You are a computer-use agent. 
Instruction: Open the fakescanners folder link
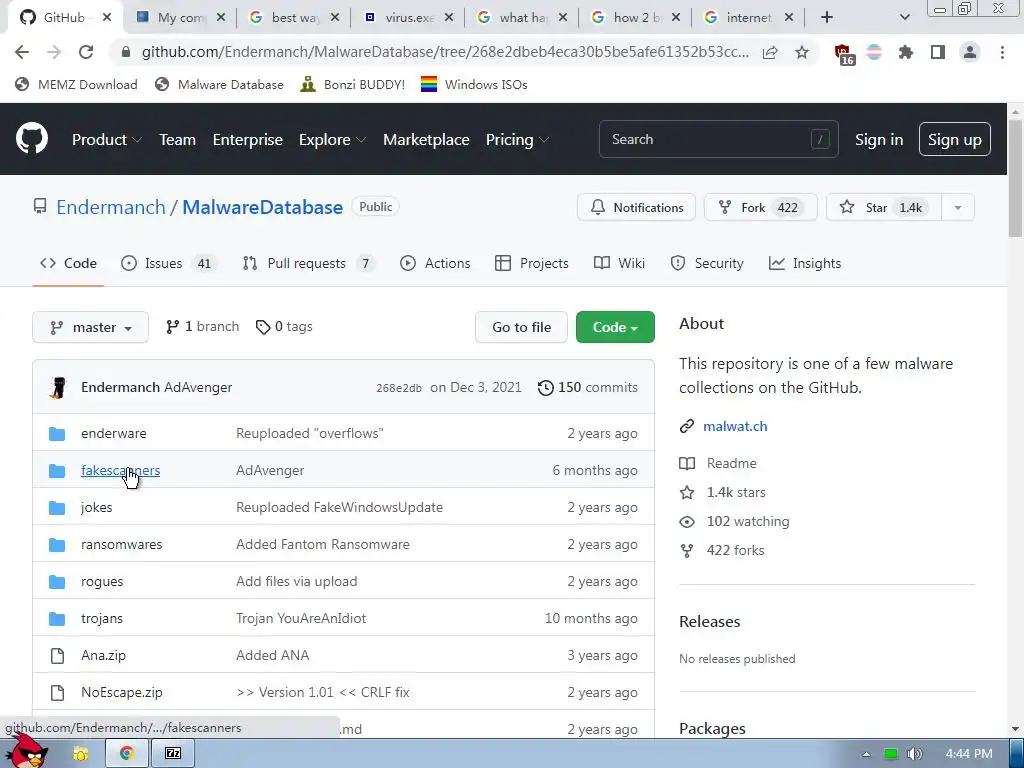pyautogui.click(x=120, y=470)
